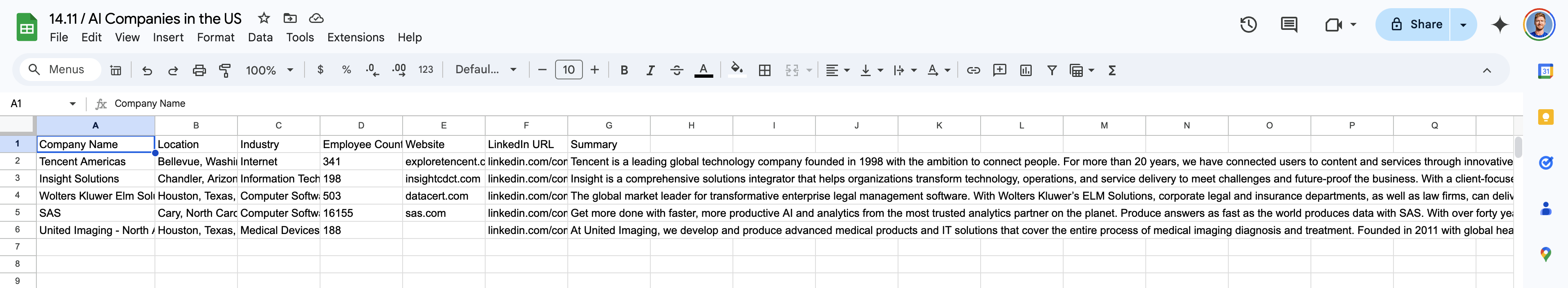This screenshot has height=288, width=1568.
Task: Click the Google Sheets home icon
Action: (27, 27)
